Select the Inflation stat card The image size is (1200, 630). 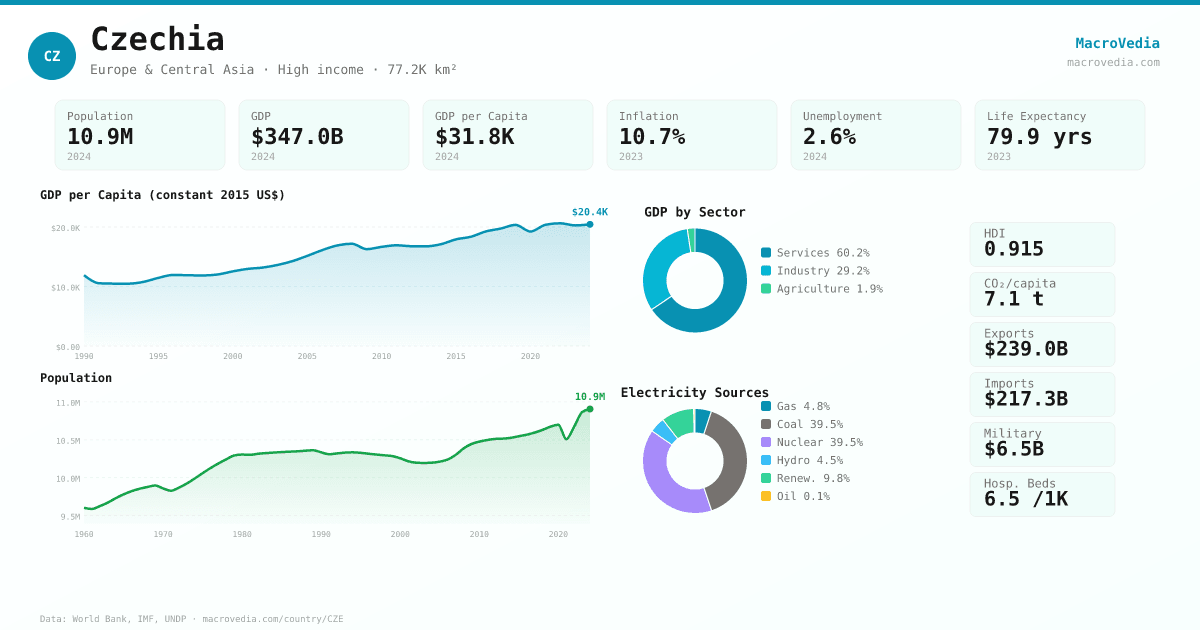(x=692, y=135)
